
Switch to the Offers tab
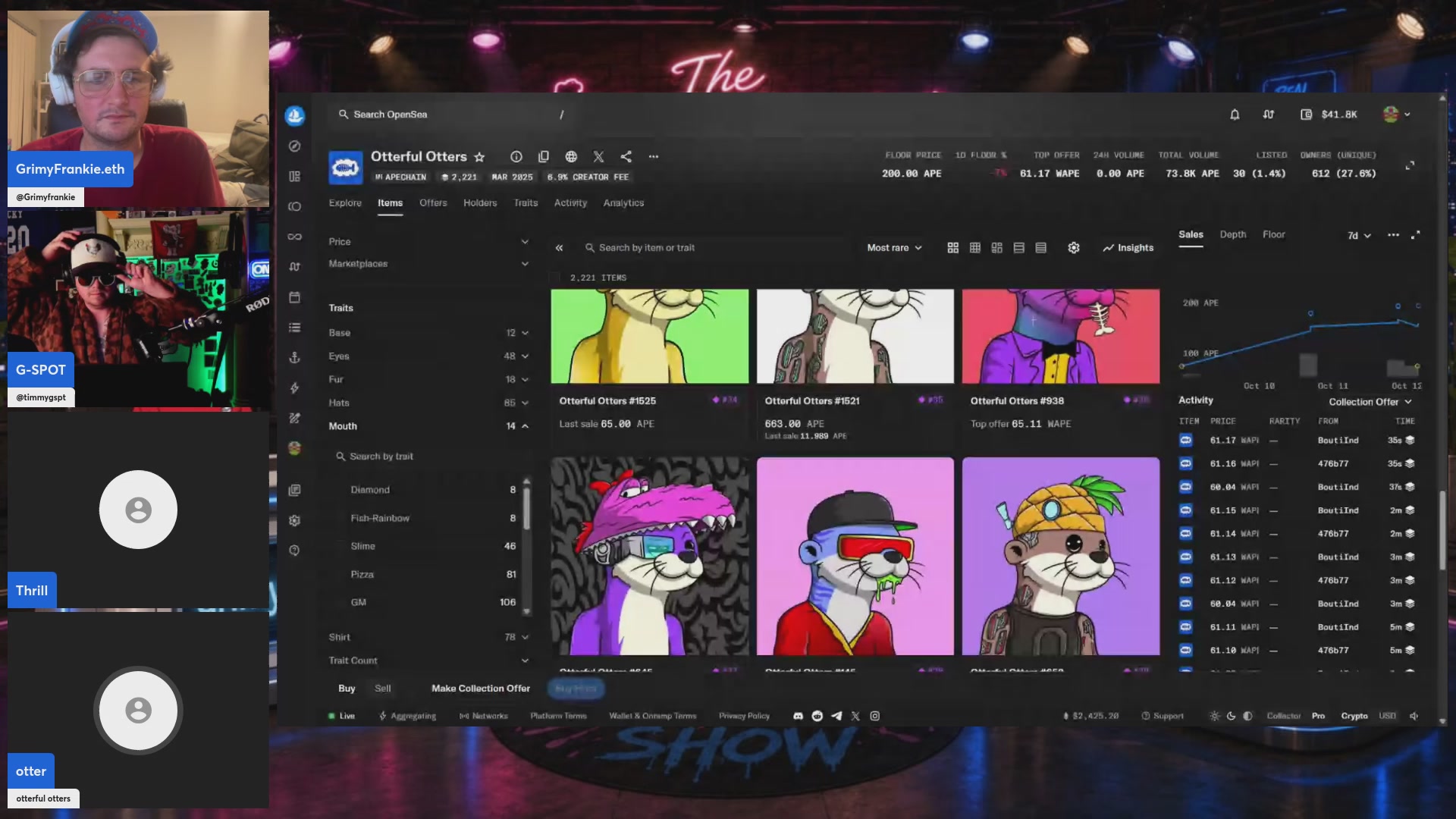point(433,203)
